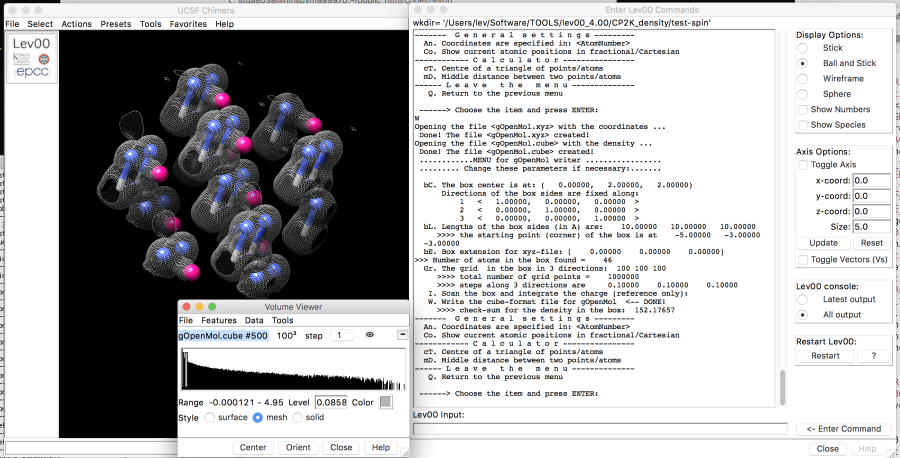Open Favorites menu in Chimera
The width and height of the screenshot is (900, 458).
click(188, 23)
